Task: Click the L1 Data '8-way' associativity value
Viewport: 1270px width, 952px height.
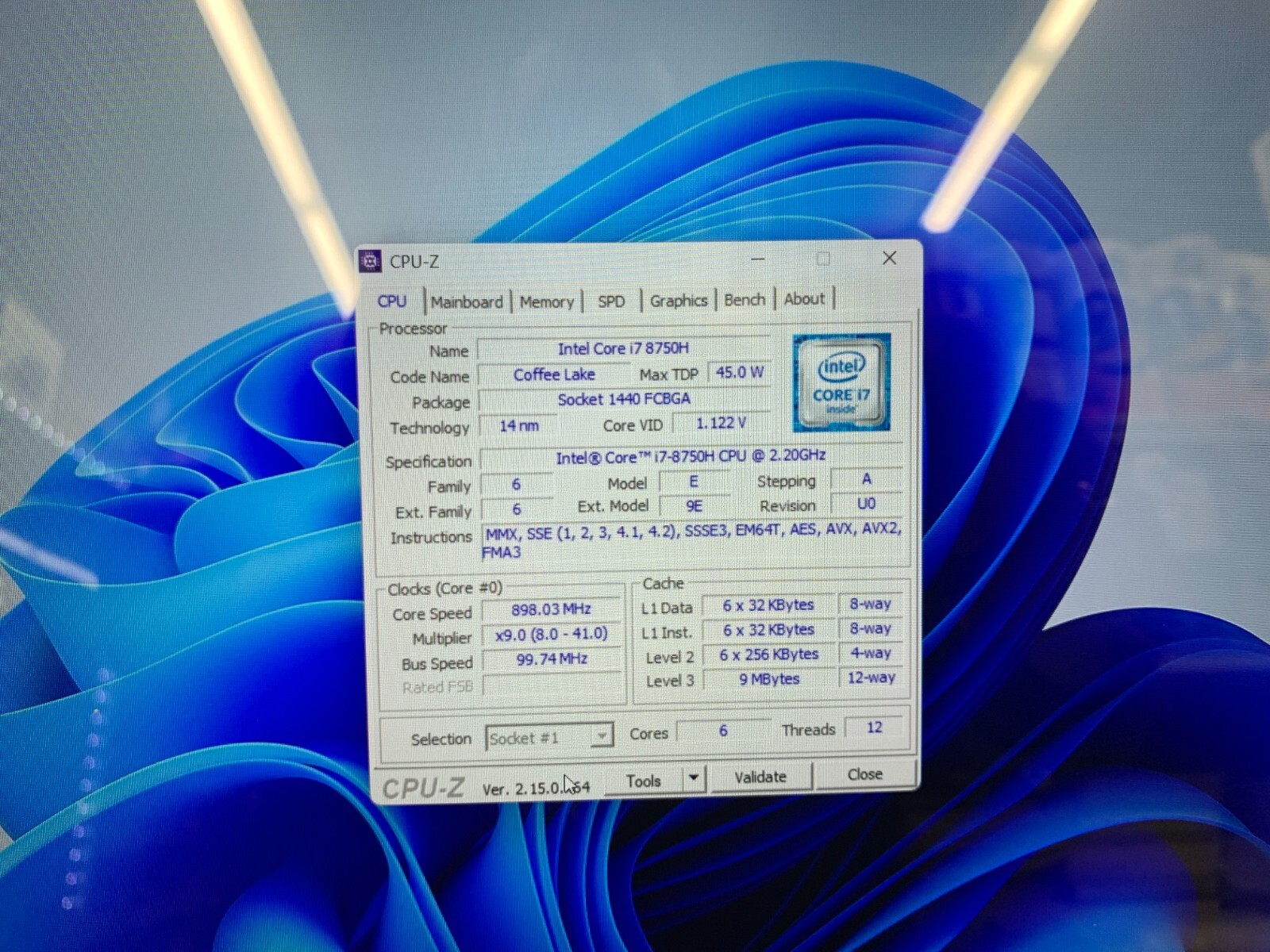Action: click(x=870, y=604)
